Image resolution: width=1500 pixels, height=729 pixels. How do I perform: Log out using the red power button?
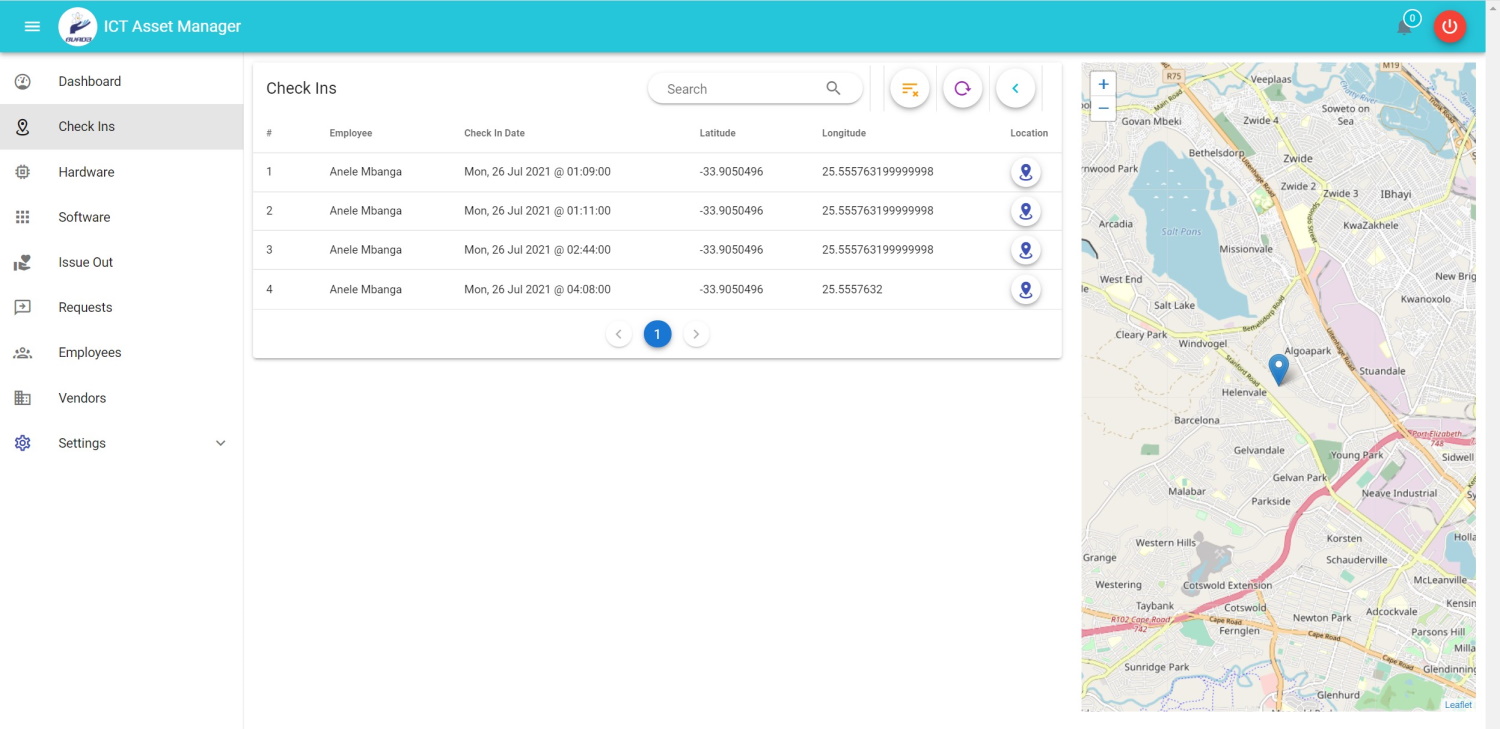tap(1449, 27)
